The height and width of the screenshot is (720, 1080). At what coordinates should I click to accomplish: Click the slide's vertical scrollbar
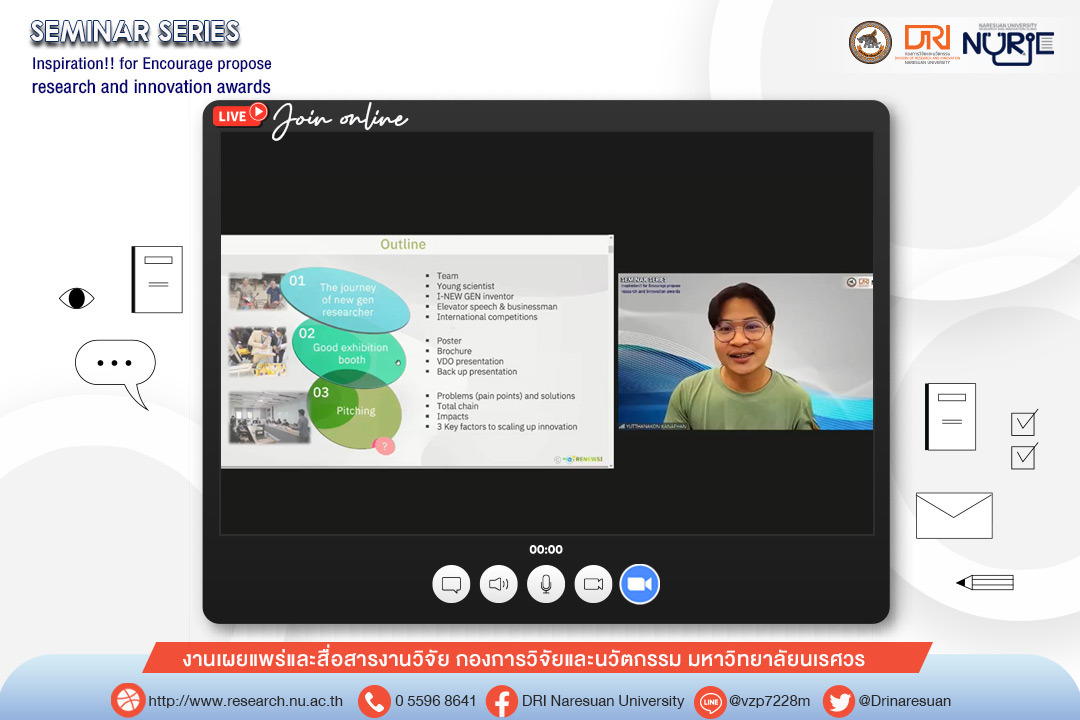point(610,351)
